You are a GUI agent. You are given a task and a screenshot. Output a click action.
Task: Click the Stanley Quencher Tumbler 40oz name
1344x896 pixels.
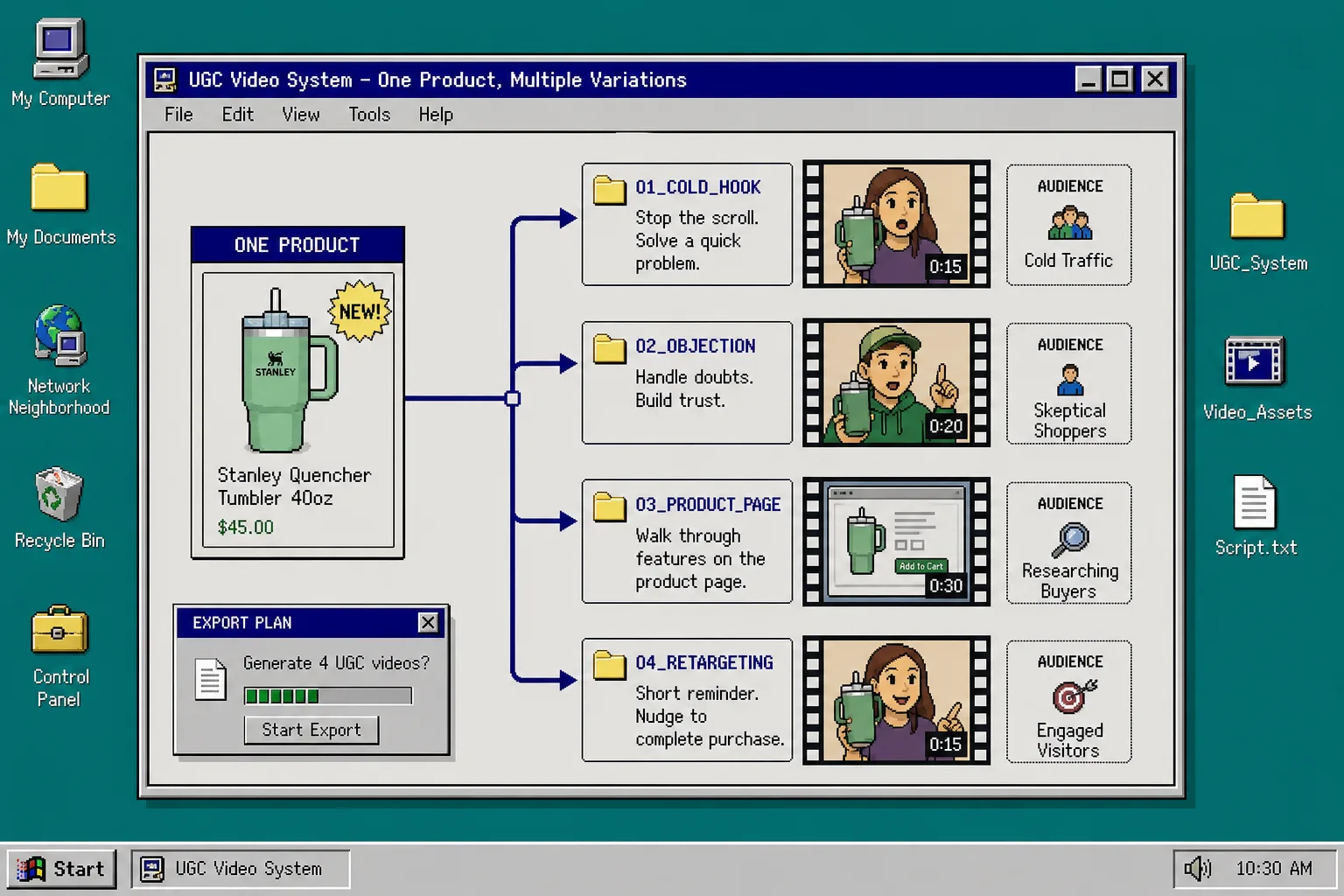(x=294, y=486)
